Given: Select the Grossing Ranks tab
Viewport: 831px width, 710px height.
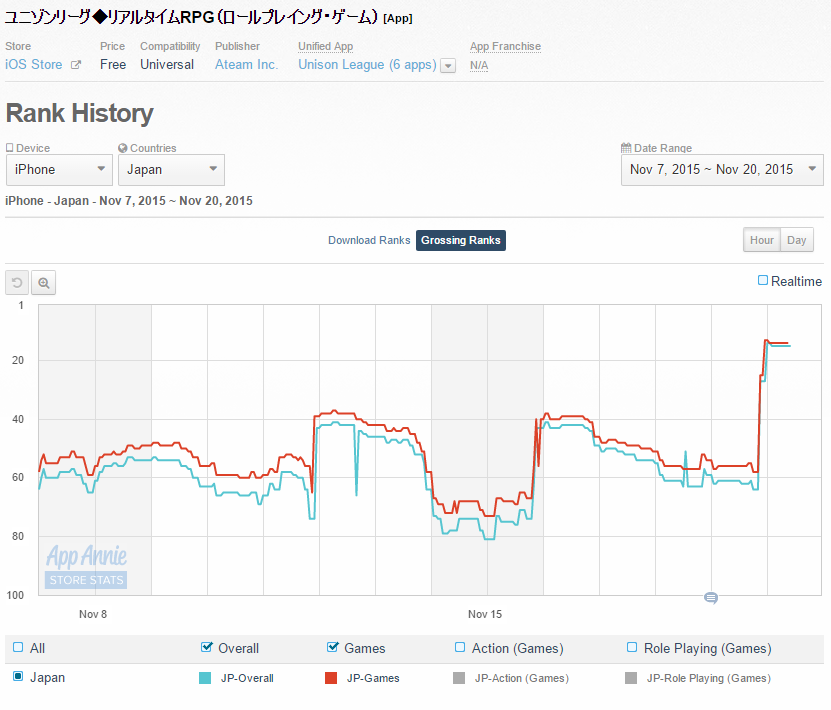Looking at the screenshot, I should [461, 240].
